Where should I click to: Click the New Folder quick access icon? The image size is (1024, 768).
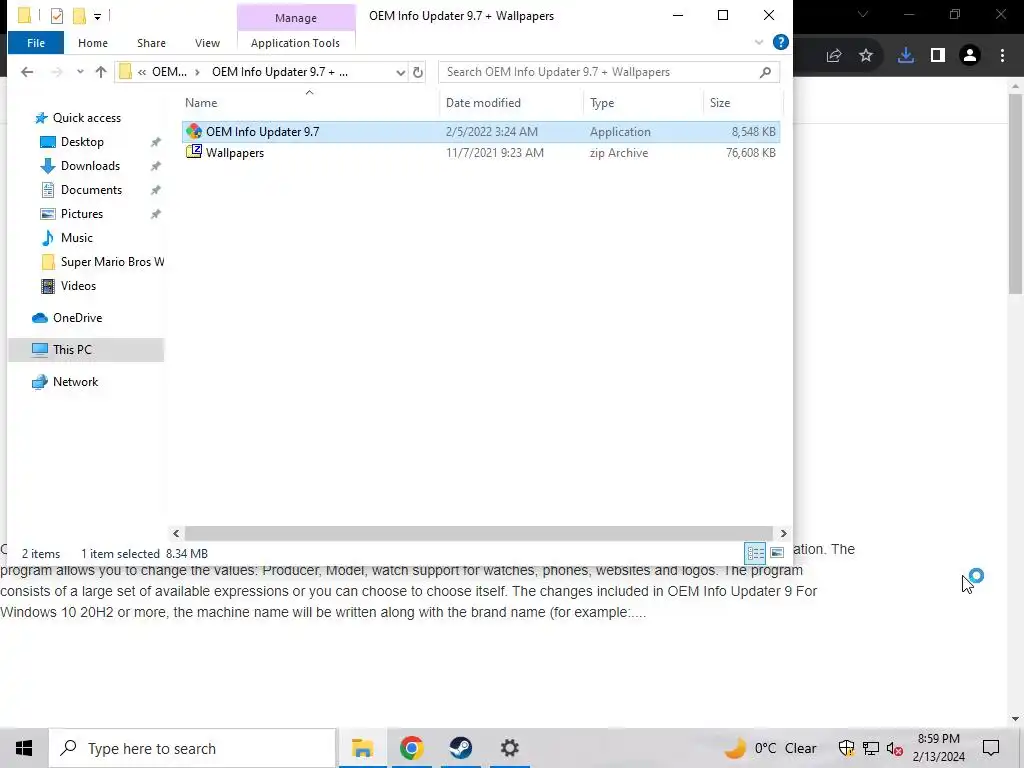(x=80, y=16)
